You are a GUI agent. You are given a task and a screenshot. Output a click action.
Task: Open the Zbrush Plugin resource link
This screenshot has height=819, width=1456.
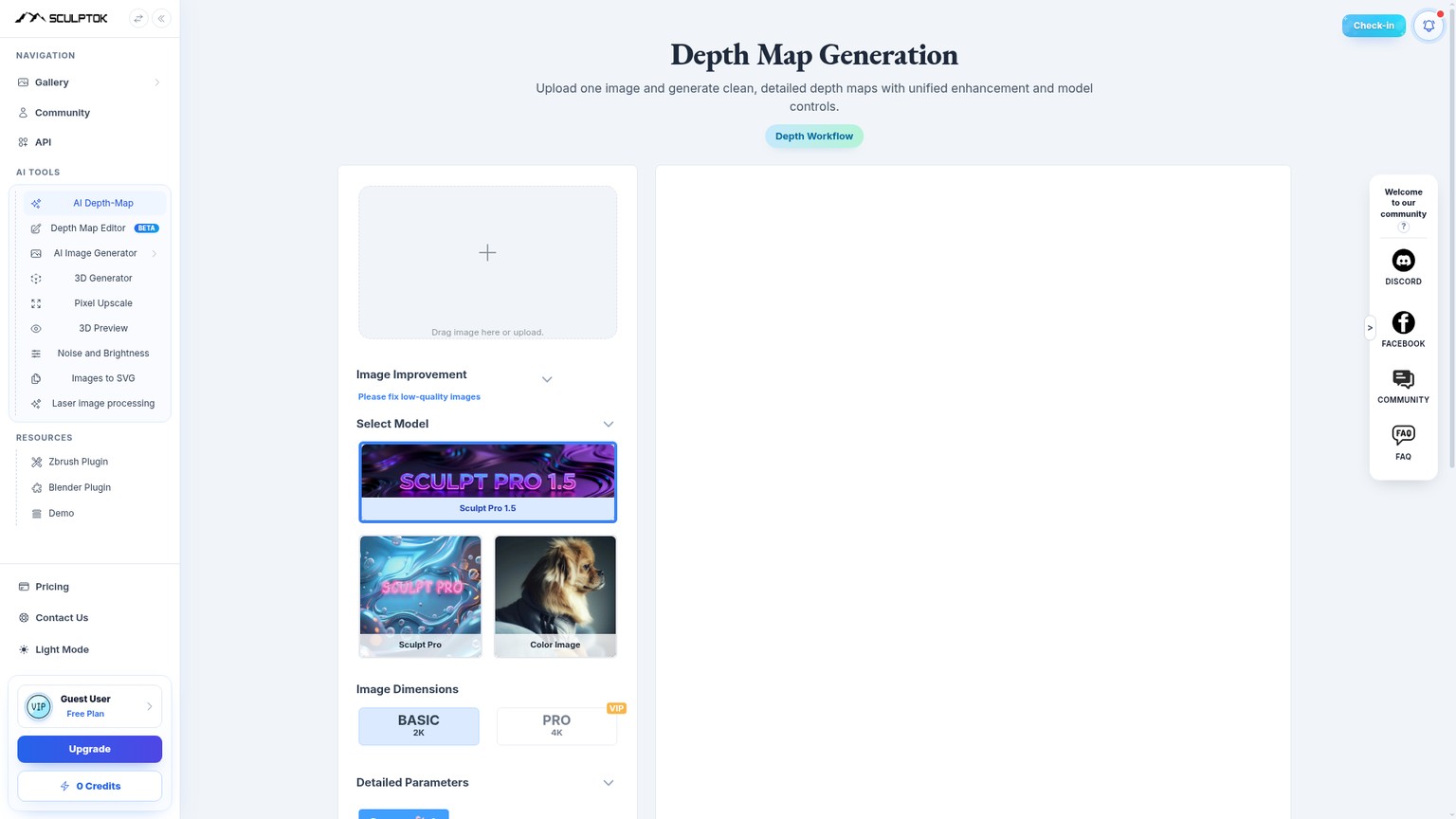(78, 462)
